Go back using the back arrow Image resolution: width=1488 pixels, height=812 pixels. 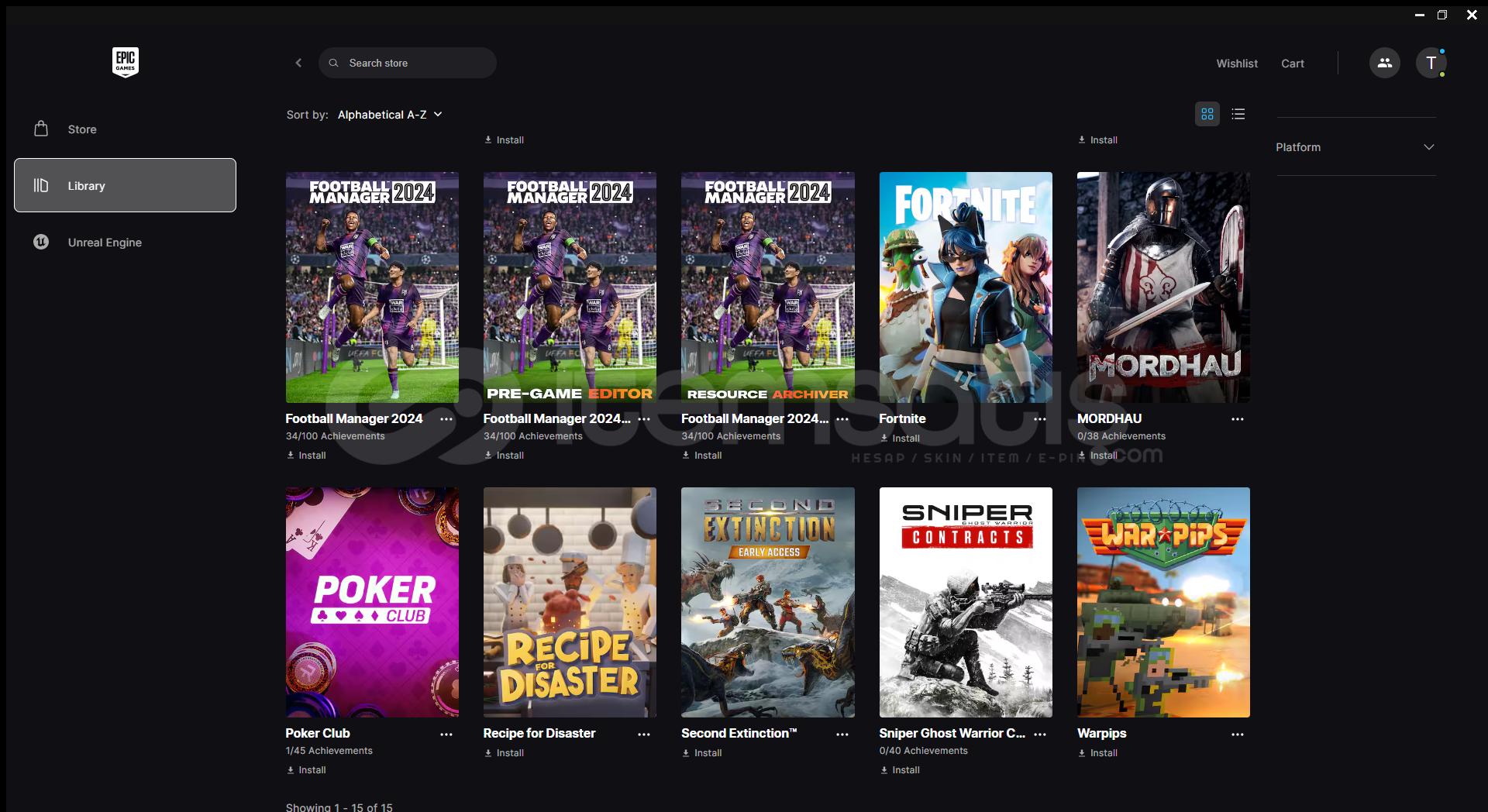point(298,63)
